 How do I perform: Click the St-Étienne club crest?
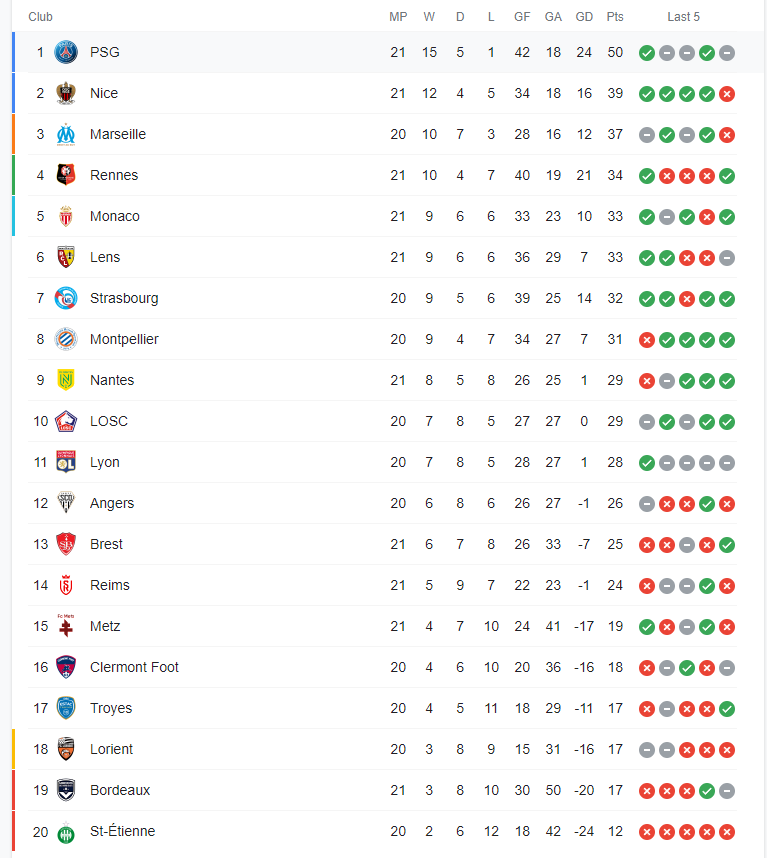pos(64,831)
